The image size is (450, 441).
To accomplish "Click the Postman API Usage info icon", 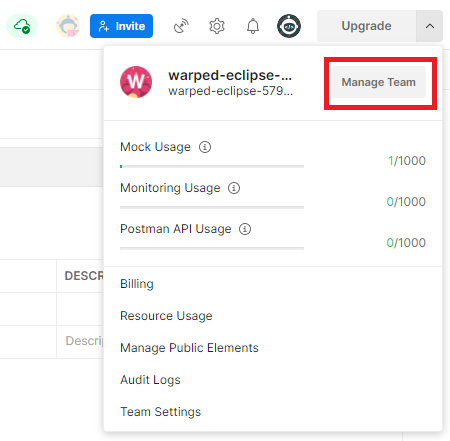I will 245,229.
